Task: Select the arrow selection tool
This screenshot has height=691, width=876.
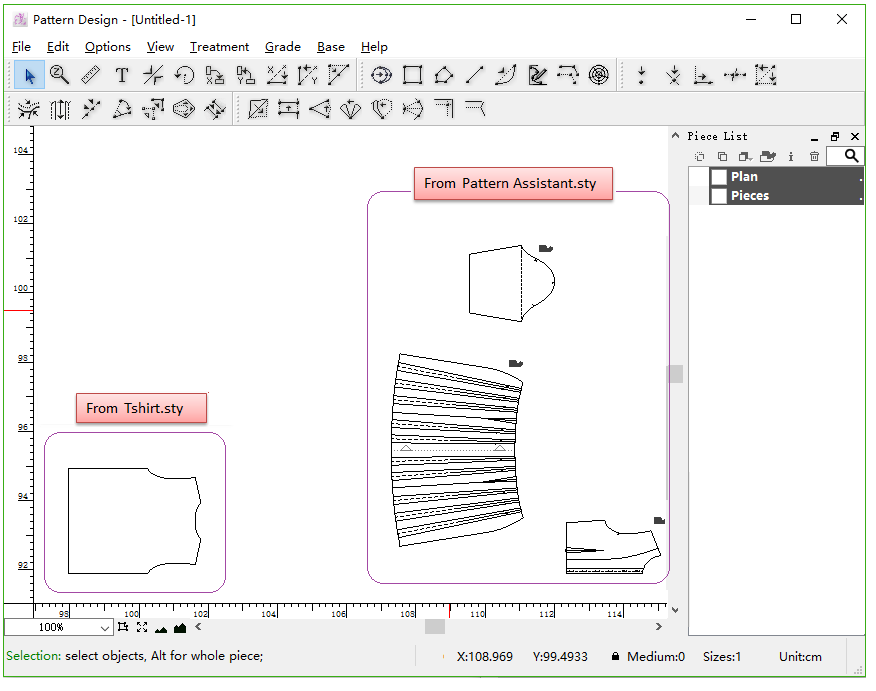Action: [29, 75]
